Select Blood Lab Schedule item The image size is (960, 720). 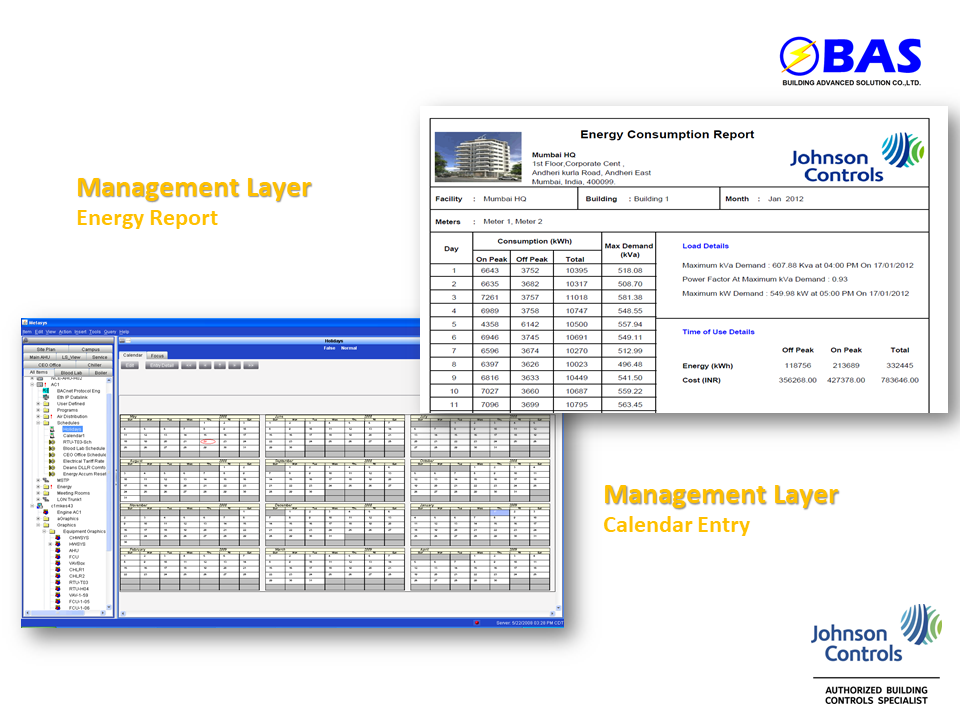click(84, 448)
